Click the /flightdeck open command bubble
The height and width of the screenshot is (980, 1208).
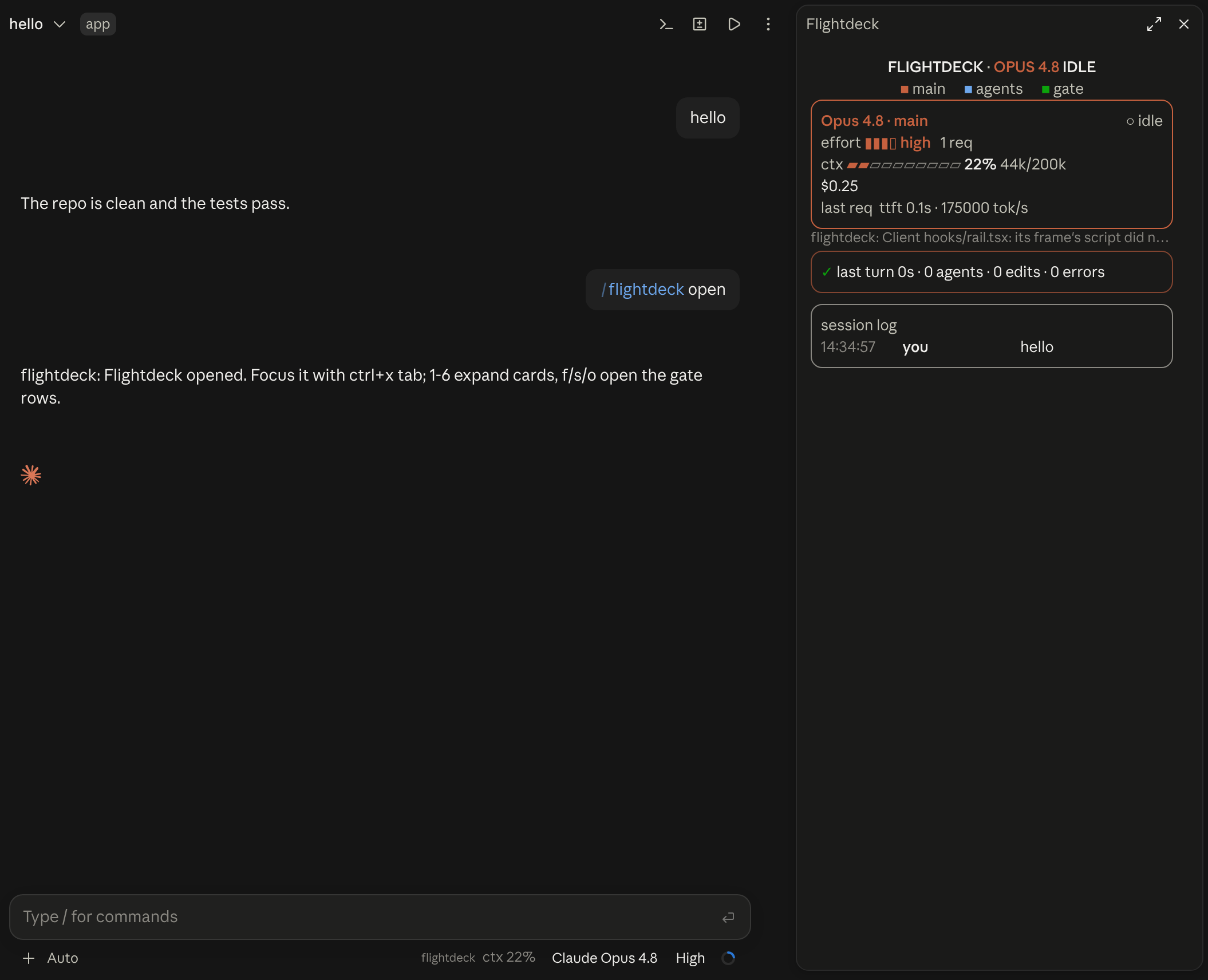[662, 290]
